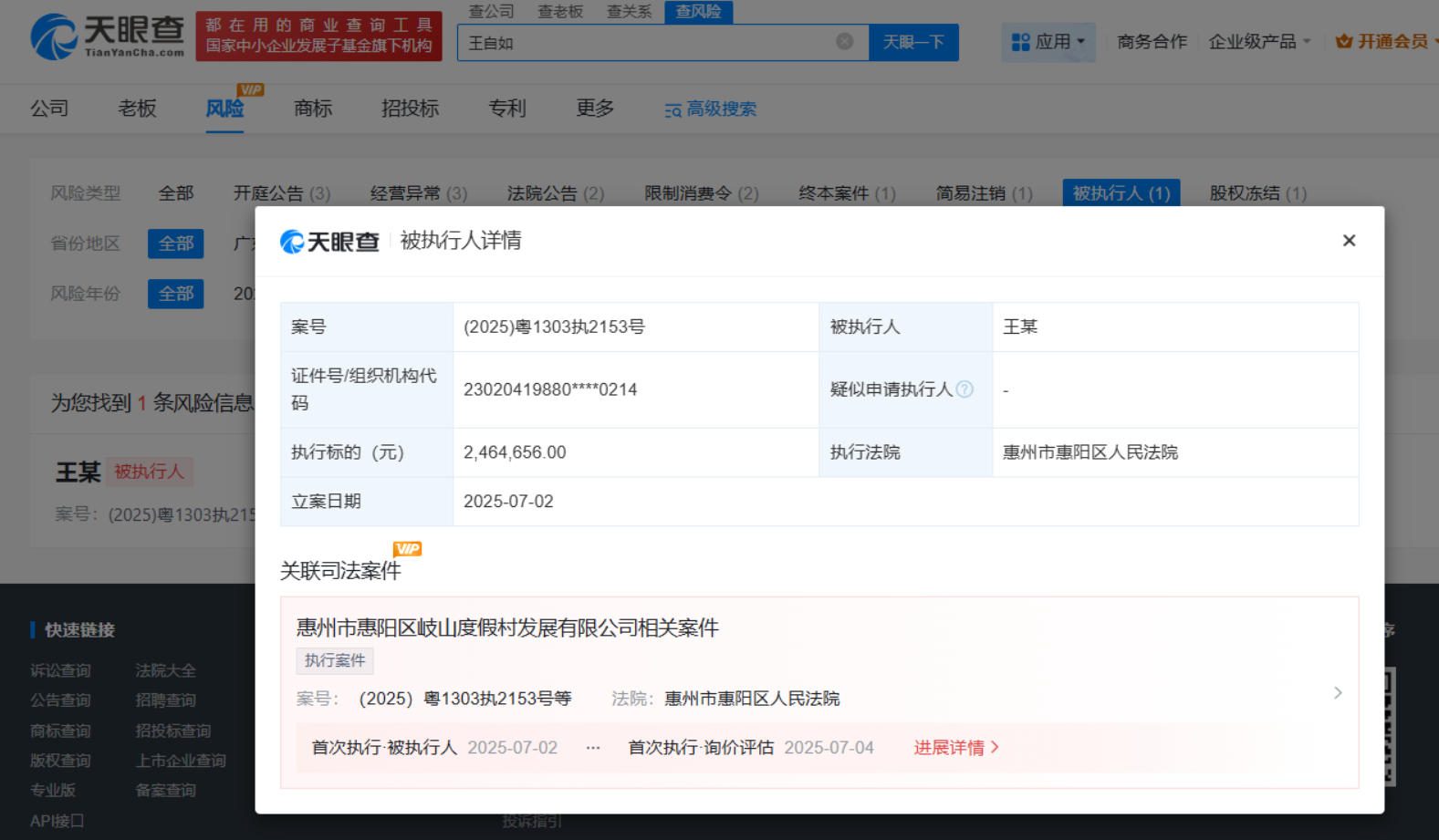Viewport: 1439px width, 840px height.
Task: Click the 王某 result name in the list
Action: tap(78, 472)
